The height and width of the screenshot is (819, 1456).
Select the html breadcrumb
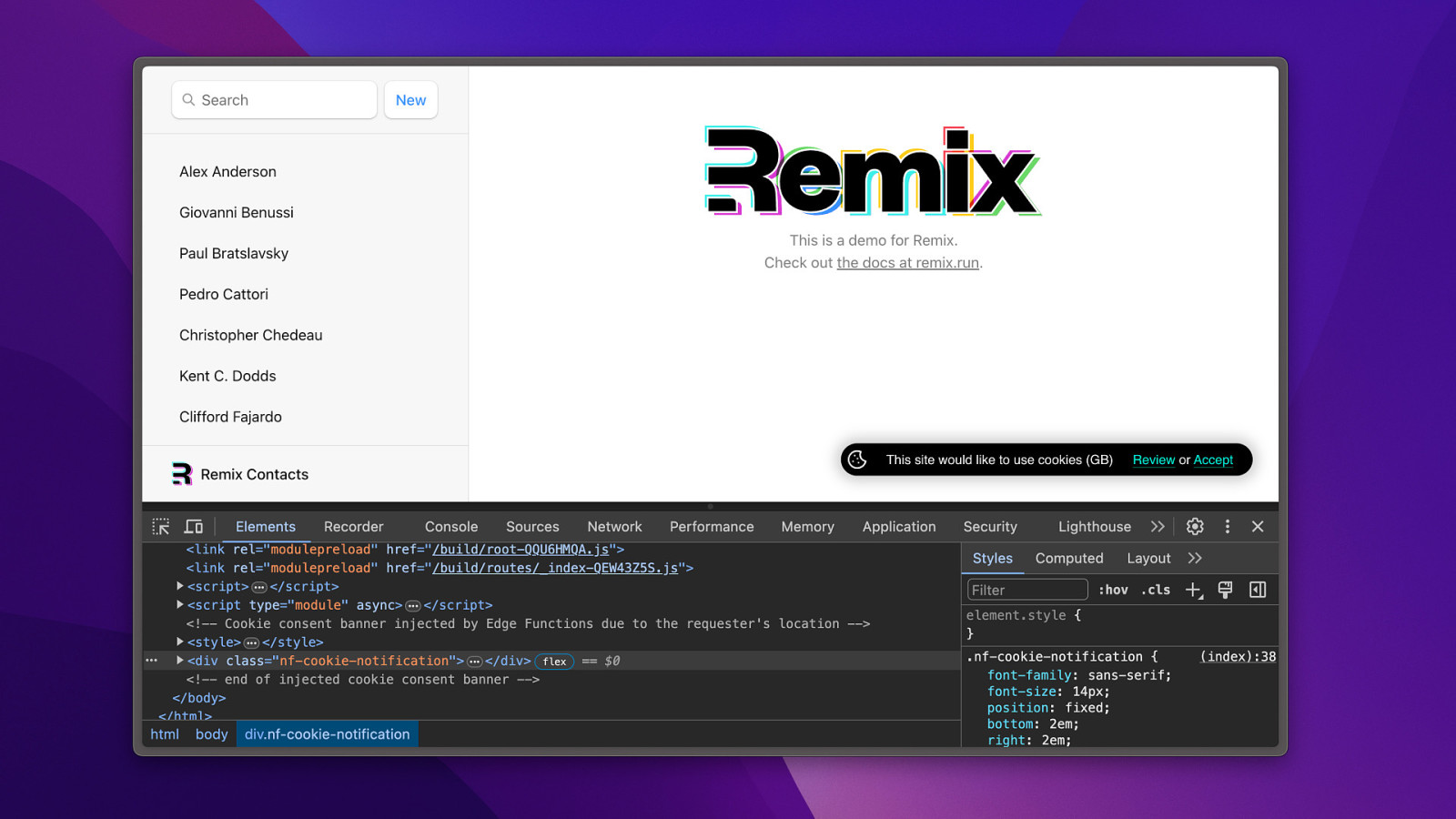tap(165, 734)
